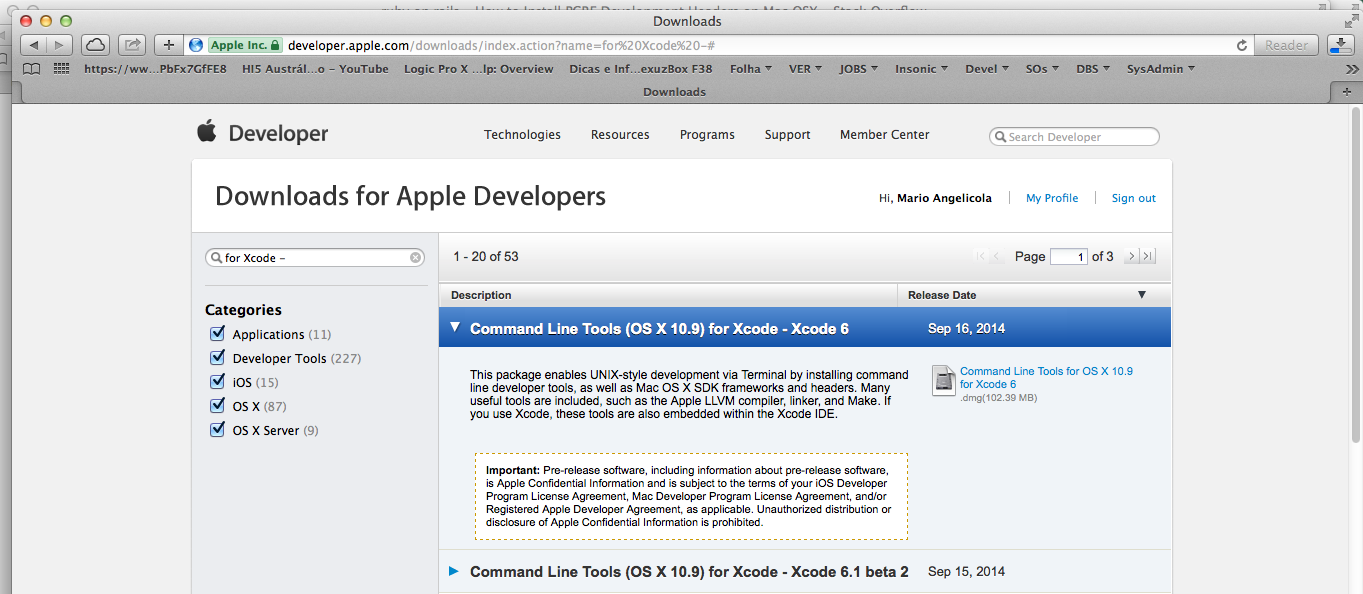The image size is (1363, 594).
Task: Uncheck the Applications category
Action: click(217, 334)
